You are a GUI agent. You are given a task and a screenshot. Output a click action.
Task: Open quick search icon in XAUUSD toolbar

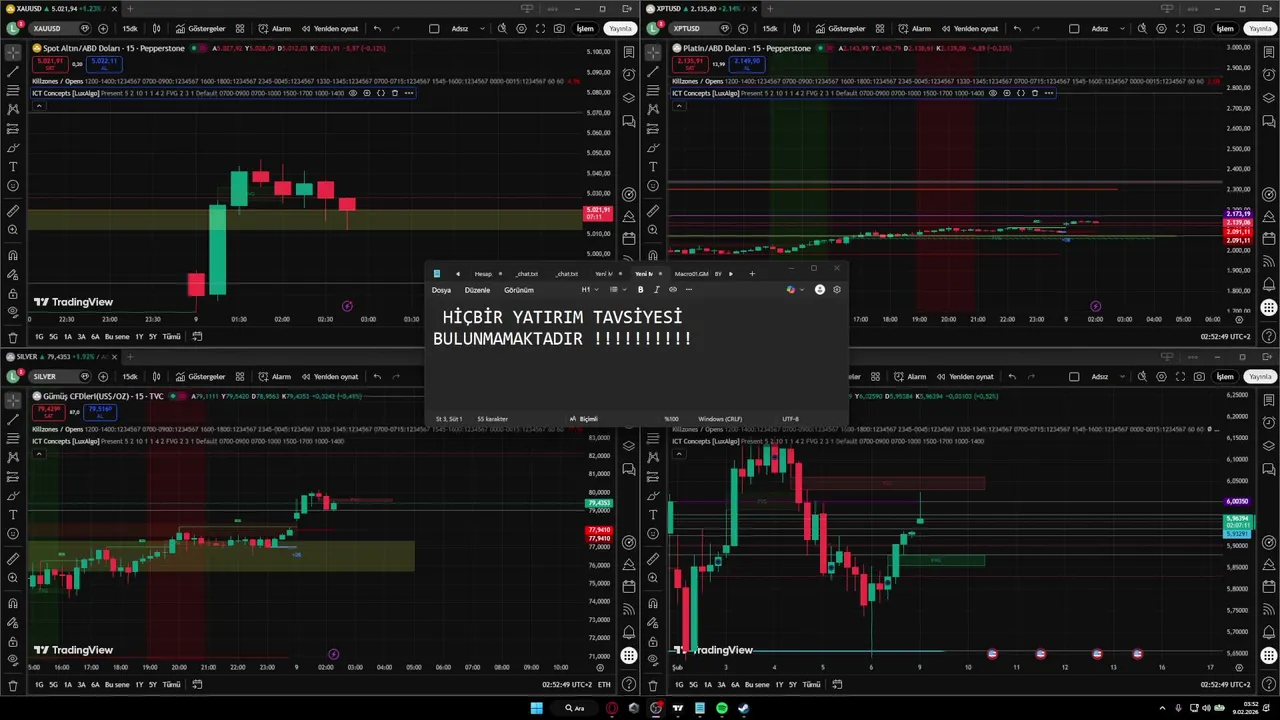coord(501,29)
